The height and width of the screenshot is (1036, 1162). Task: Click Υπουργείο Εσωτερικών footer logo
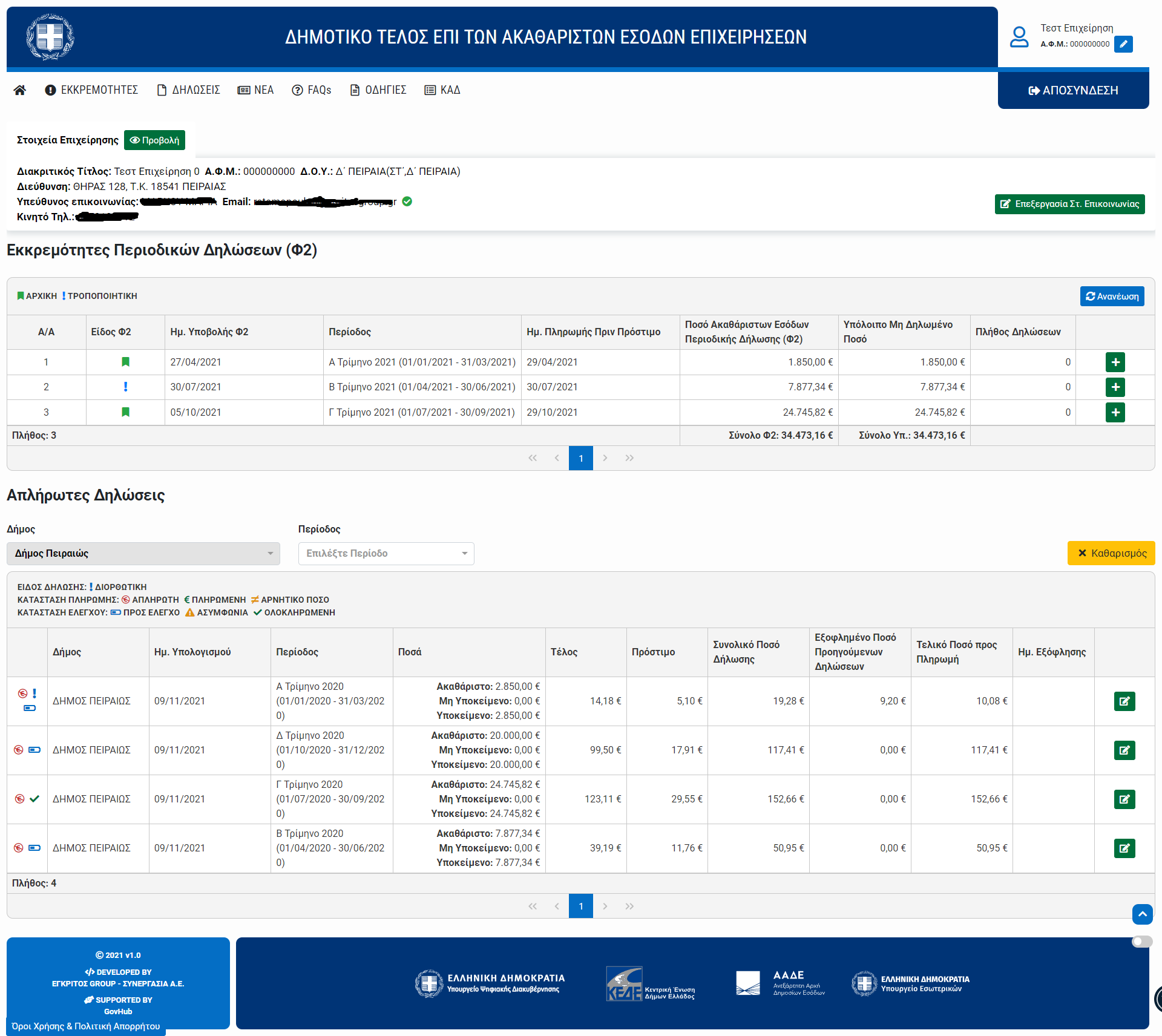[911, 983]
